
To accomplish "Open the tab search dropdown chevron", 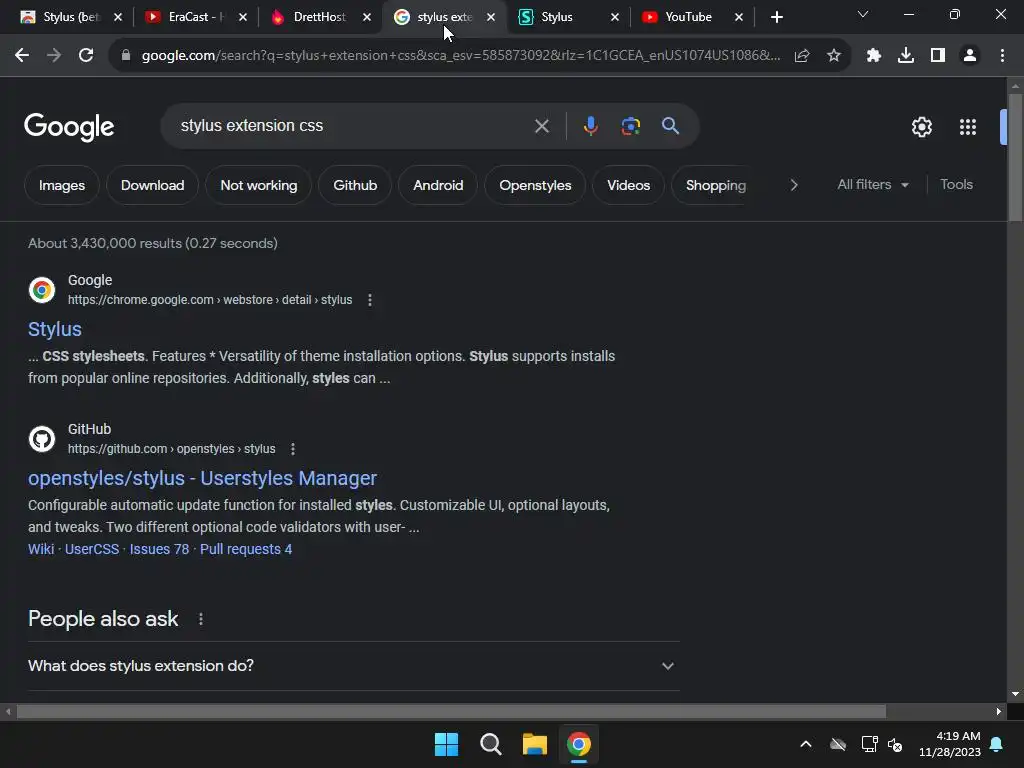I will 863,14.
